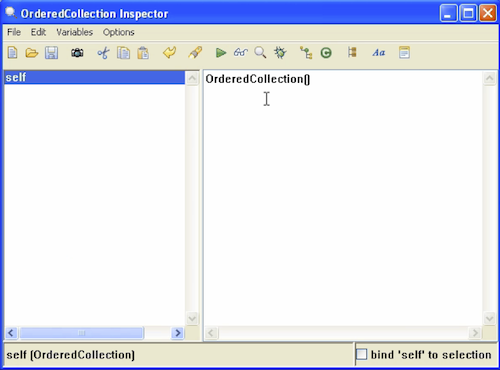Open the Options menu

coord(119,32)
